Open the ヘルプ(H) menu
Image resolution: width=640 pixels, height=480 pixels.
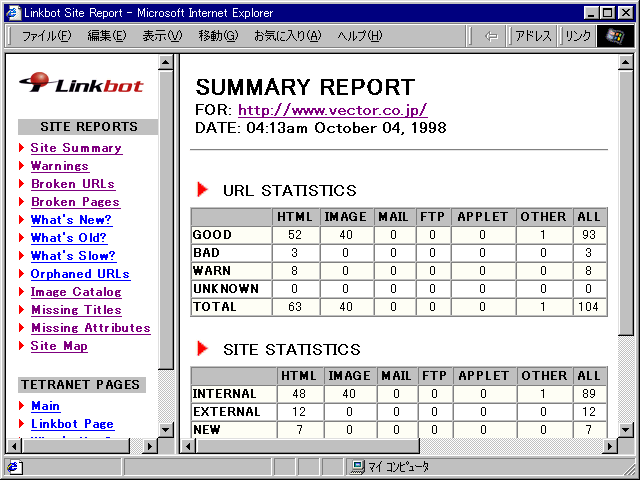tap(360, 36)
